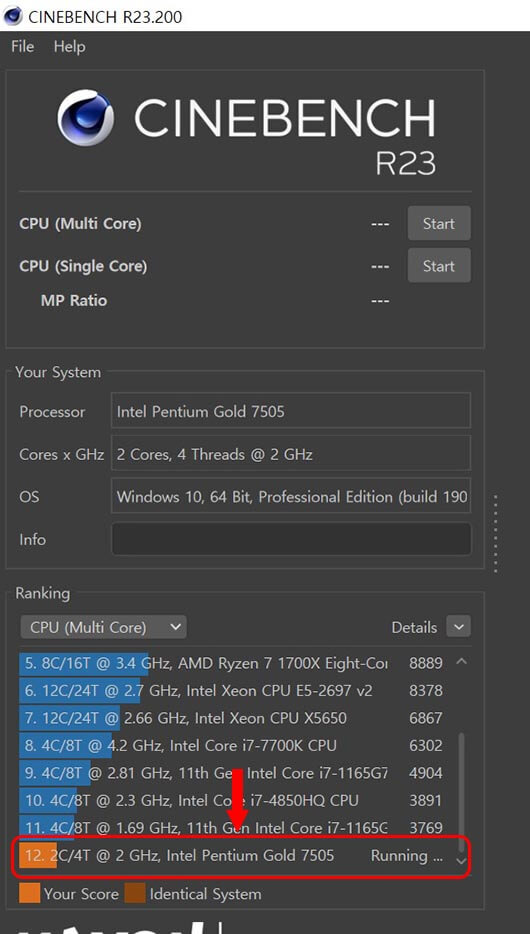Select the Xeon CPU E5-2697 v2 ranking row

tap(233, 690)
